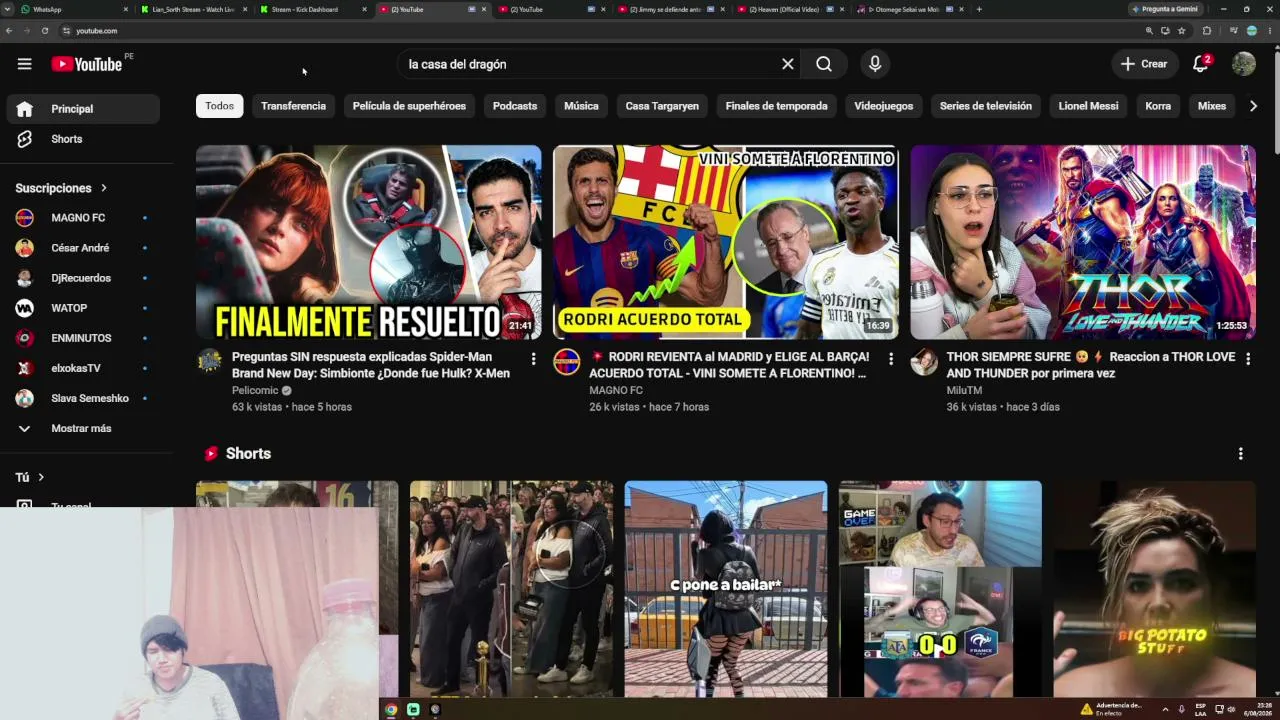Switch to the Heaven (Official Video) tab
Screen dimensions: 1280x720
tap(790, 9)
